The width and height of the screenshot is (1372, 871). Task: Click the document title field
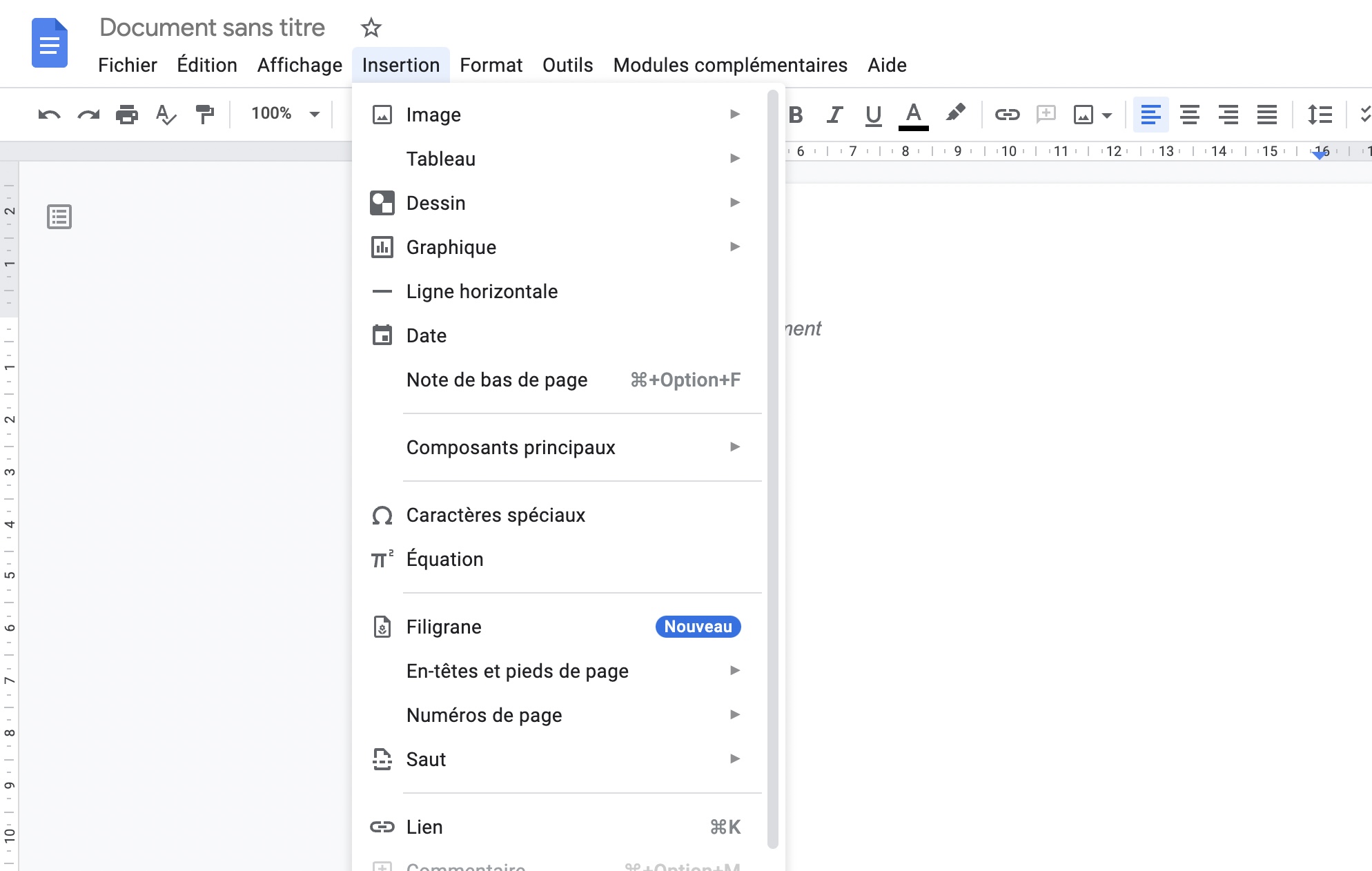pyautogui.click(x=213, y=28)
